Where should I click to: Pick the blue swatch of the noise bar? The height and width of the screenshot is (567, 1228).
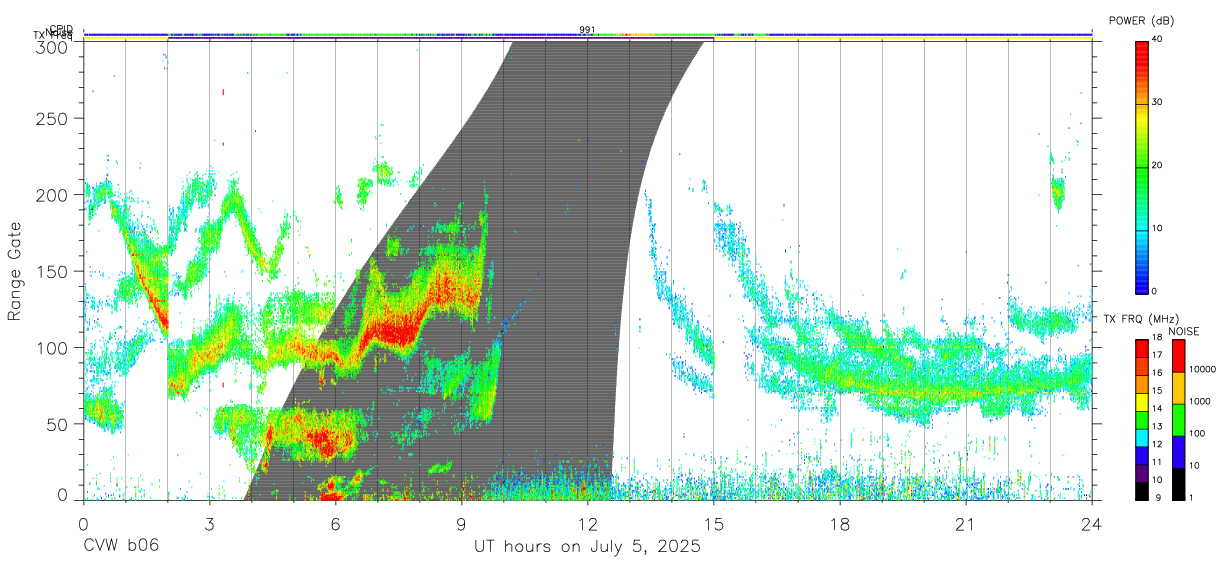click(x=1178, y=452)
